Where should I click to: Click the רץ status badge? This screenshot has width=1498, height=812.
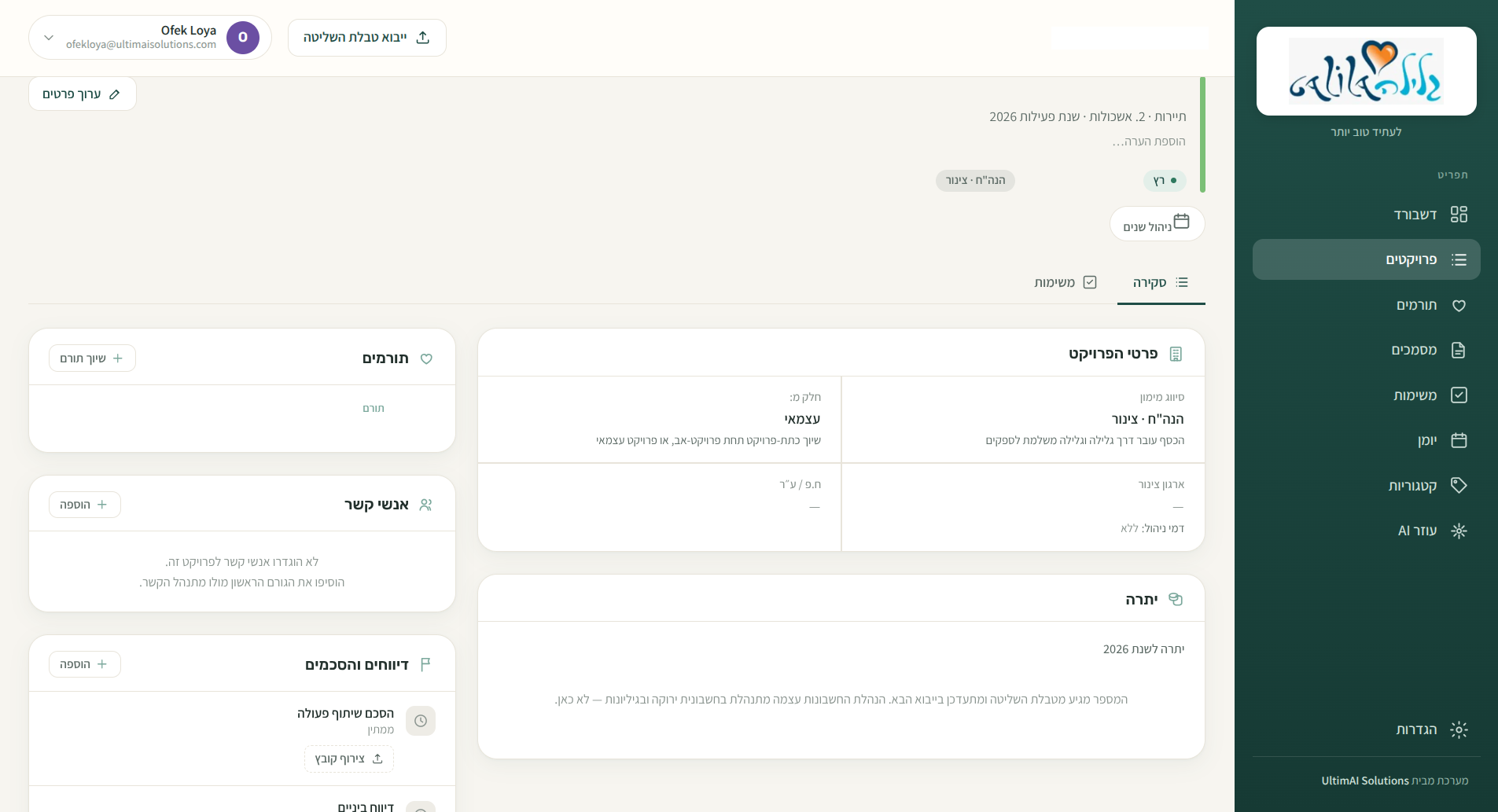point(1165,181)
